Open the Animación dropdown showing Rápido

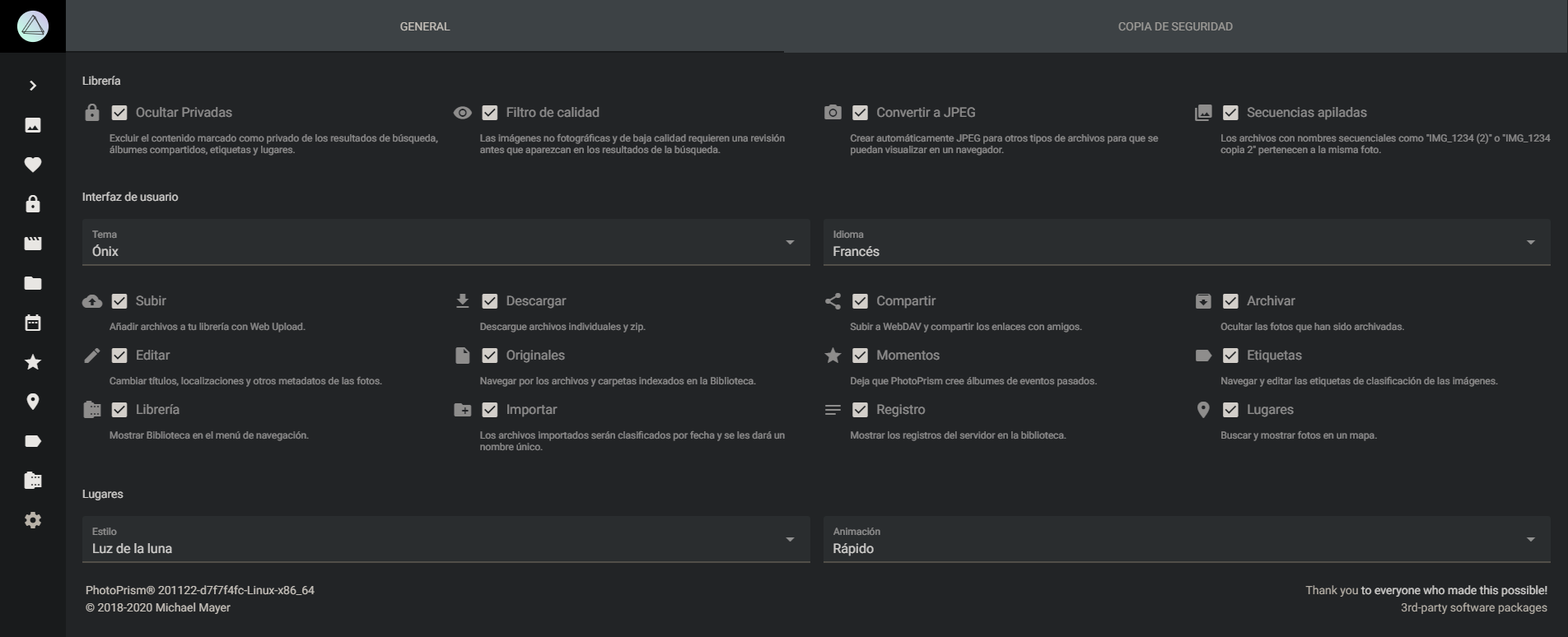point(1187,539)
